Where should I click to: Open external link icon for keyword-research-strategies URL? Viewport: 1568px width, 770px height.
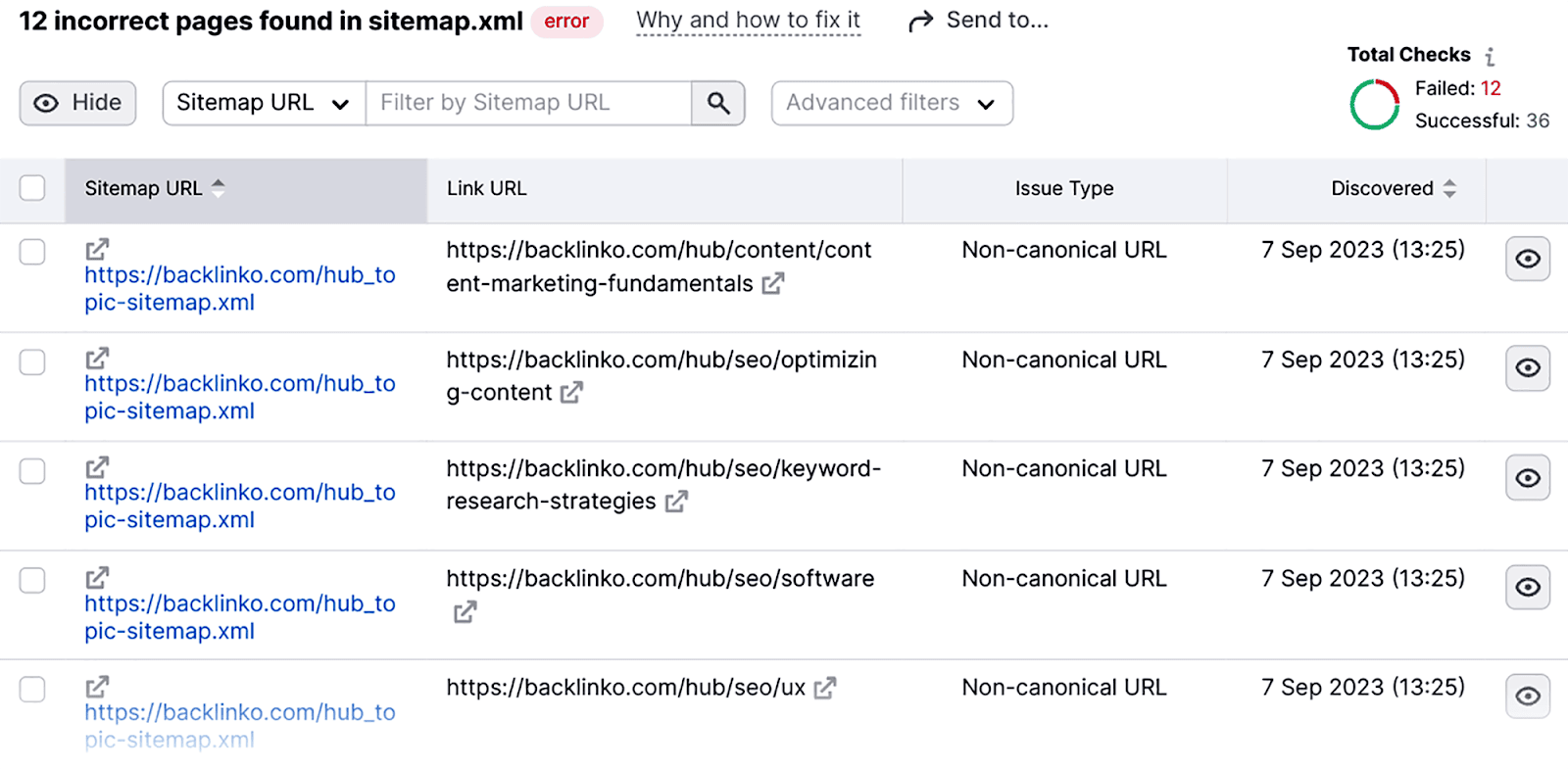(676, 502)
